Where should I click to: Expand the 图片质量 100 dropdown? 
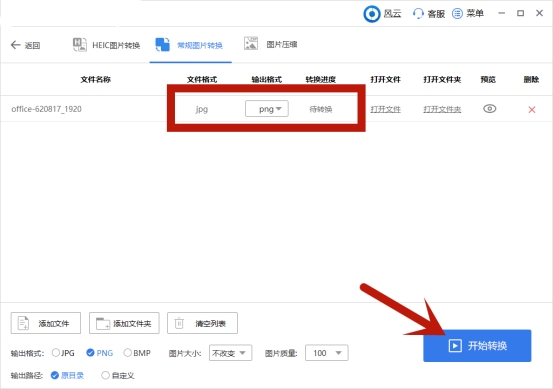point(327,353)
